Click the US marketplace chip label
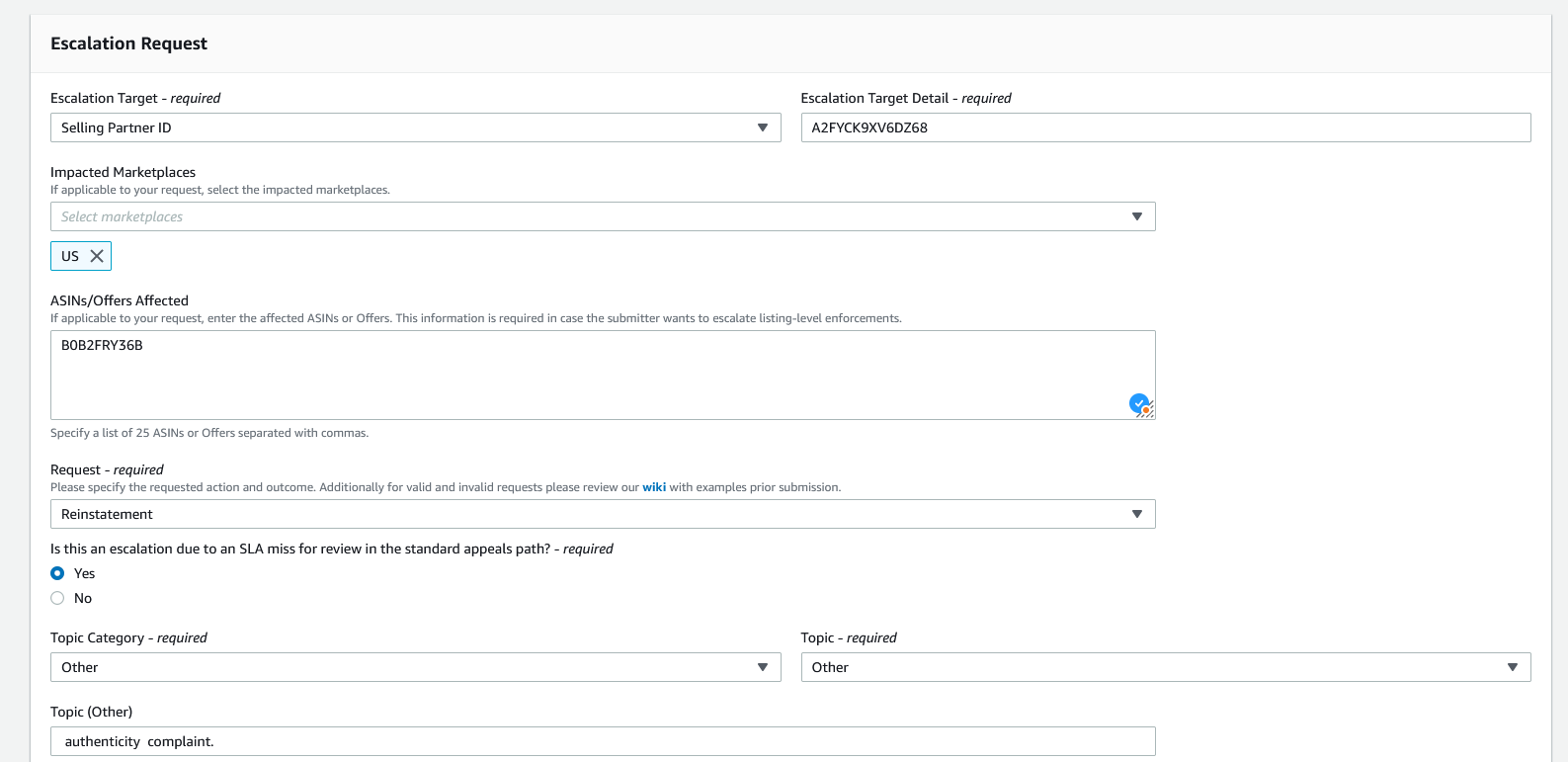The image size is (1568, 762). (70, 256)
